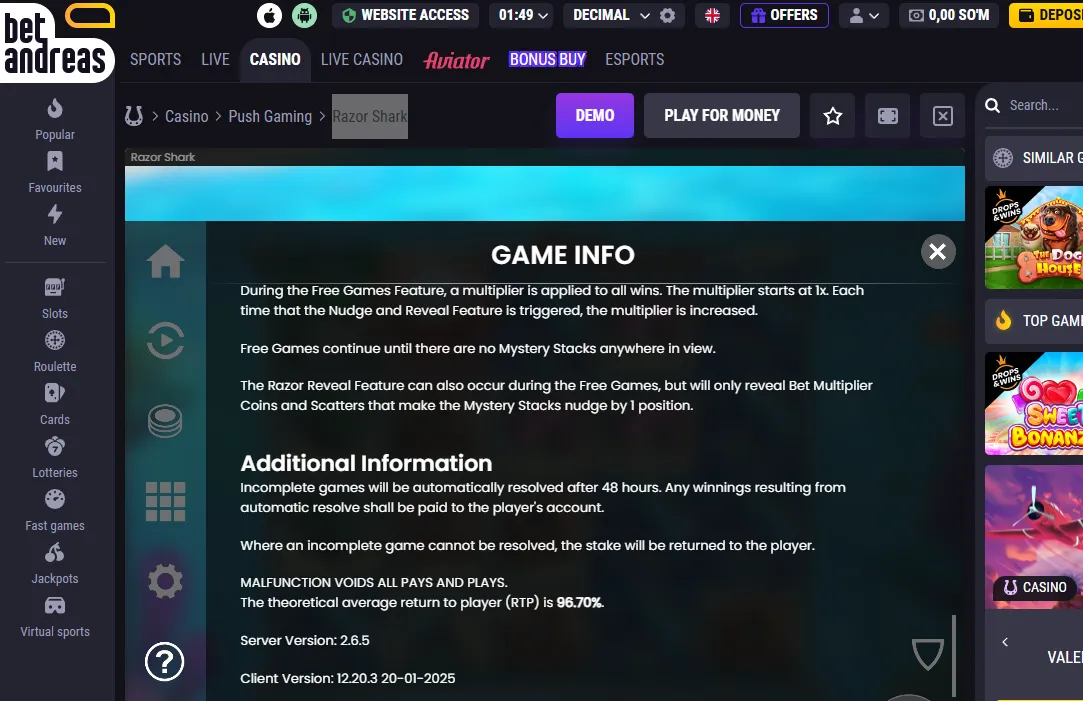This screenshot has width=1083, height=701.
Task: Open the New games category
Action: coord(55,226)
